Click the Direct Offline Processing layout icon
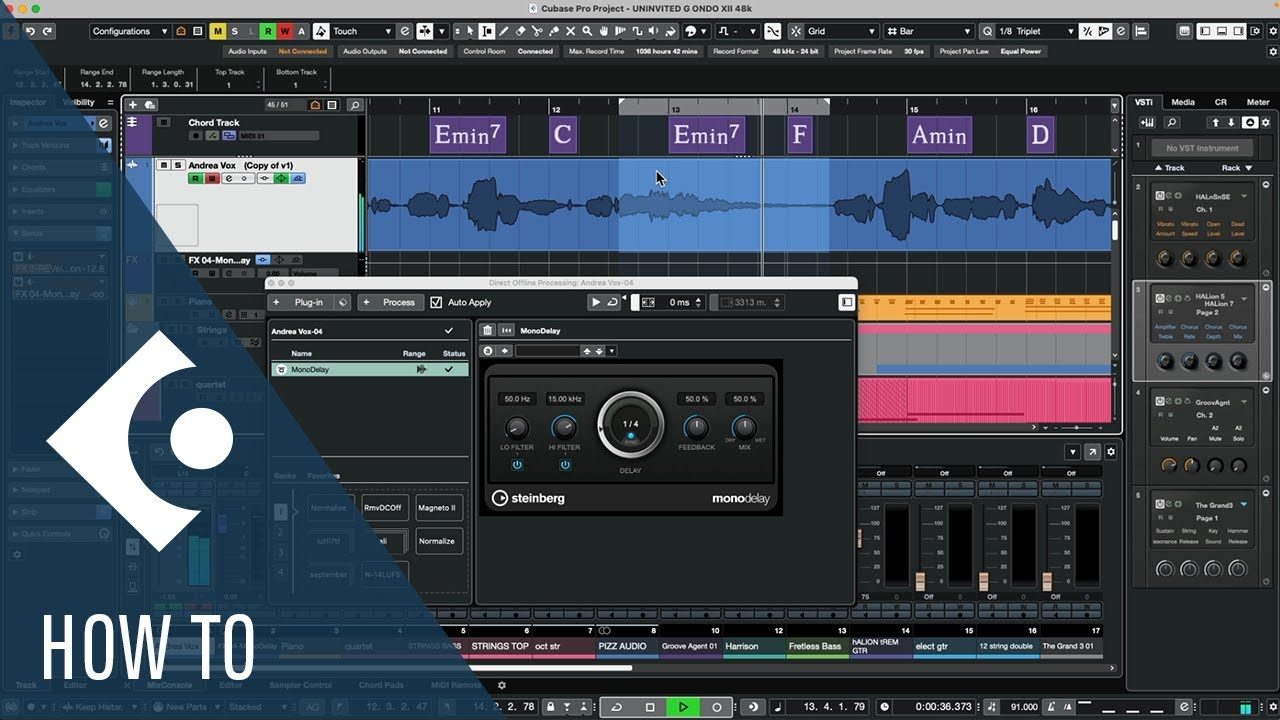Image resolution: width=1280 pixels, height=720 pixels. pyautogui.click(x=847, y=302)
